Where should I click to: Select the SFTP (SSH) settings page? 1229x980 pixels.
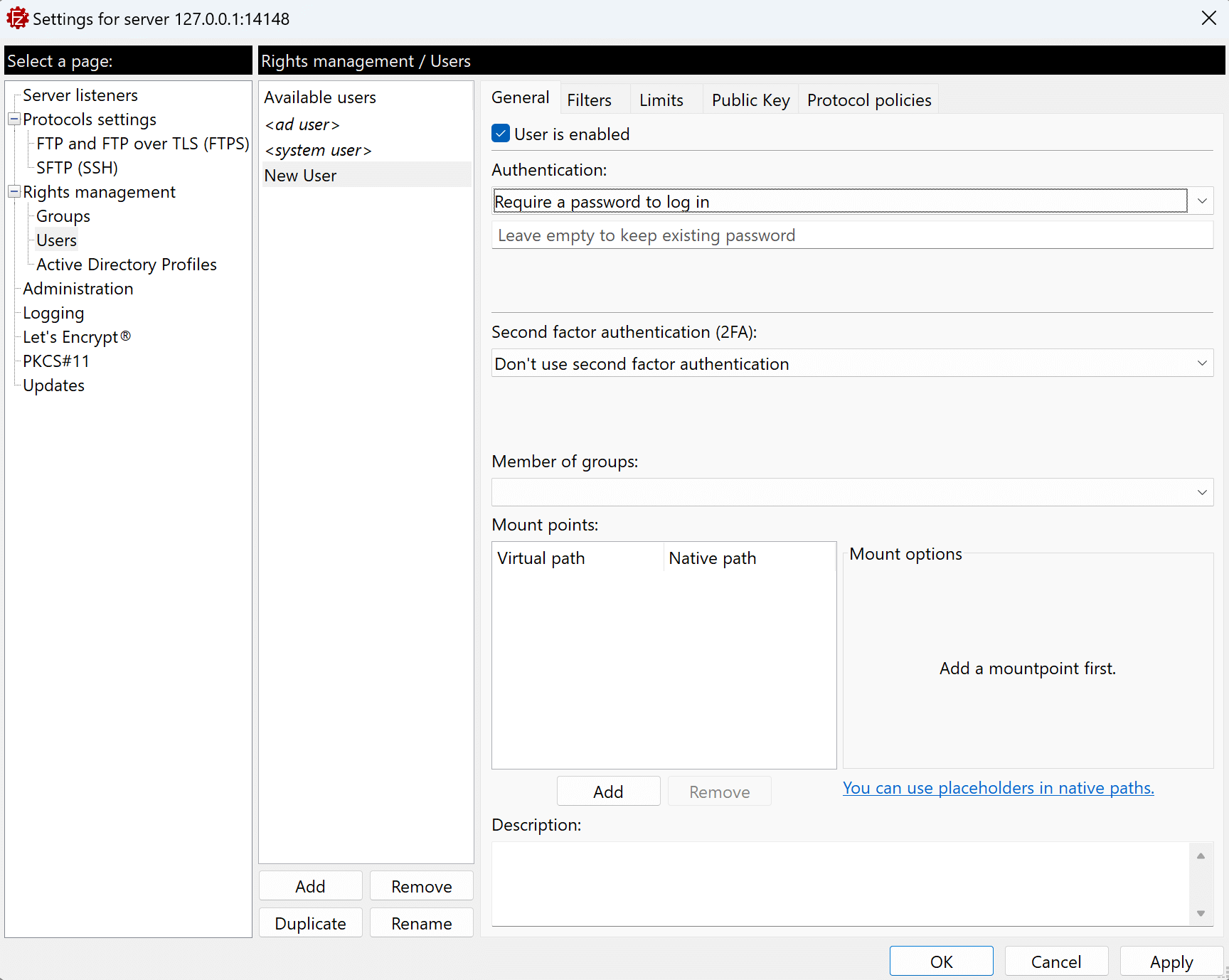[x=77, y=168]
